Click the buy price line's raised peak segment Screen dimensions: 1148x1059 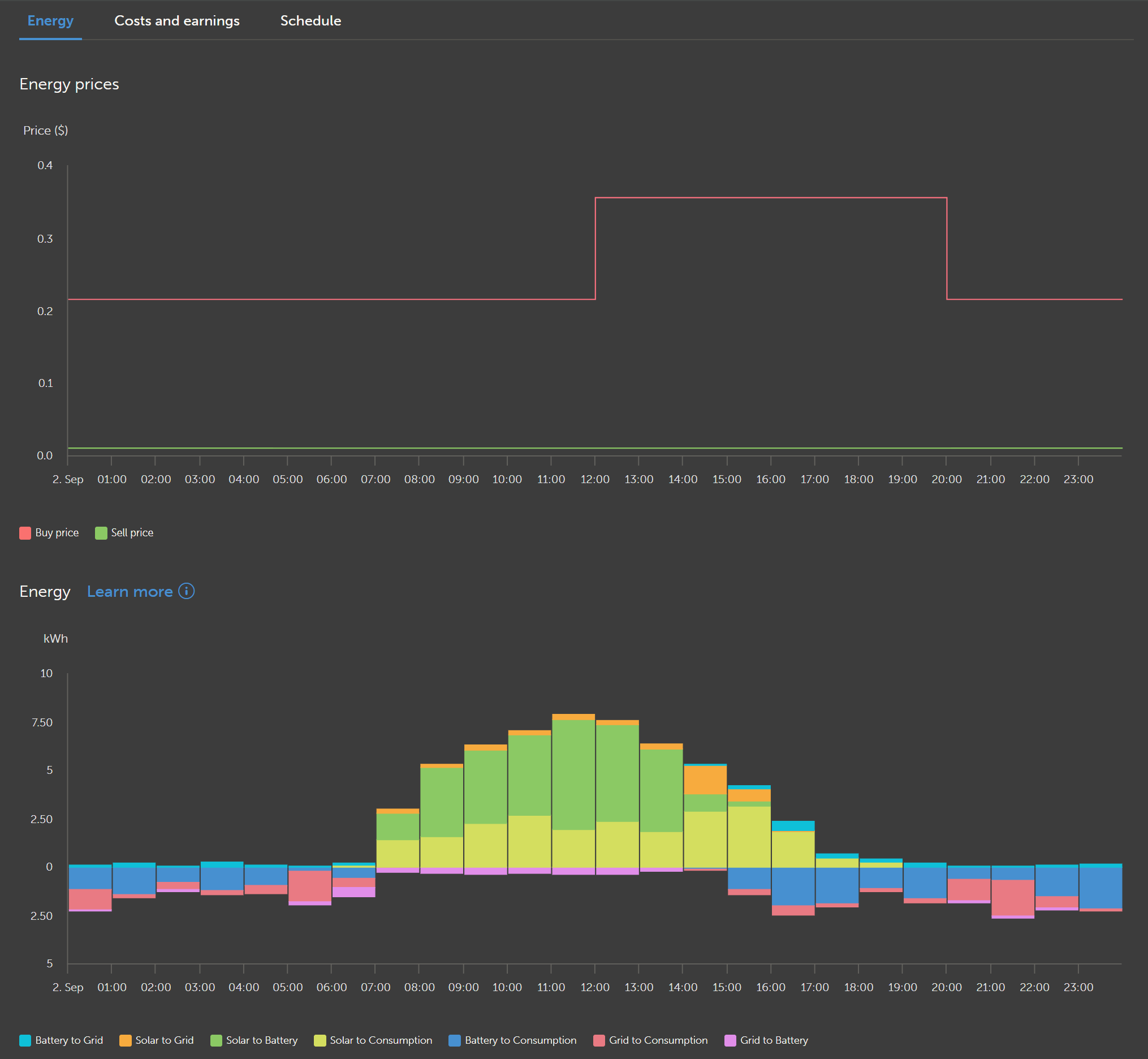click(770, 197)
